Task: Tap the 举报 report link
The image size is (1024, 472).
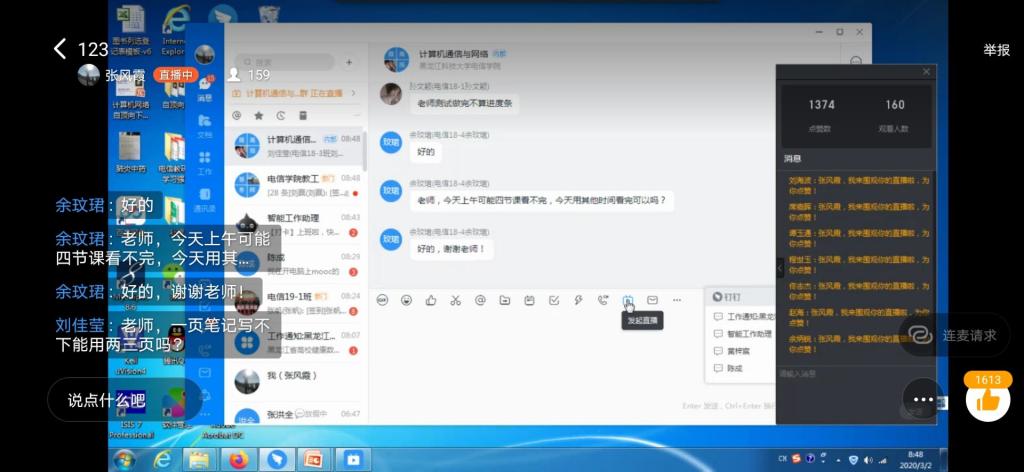Action: point(996,50)
